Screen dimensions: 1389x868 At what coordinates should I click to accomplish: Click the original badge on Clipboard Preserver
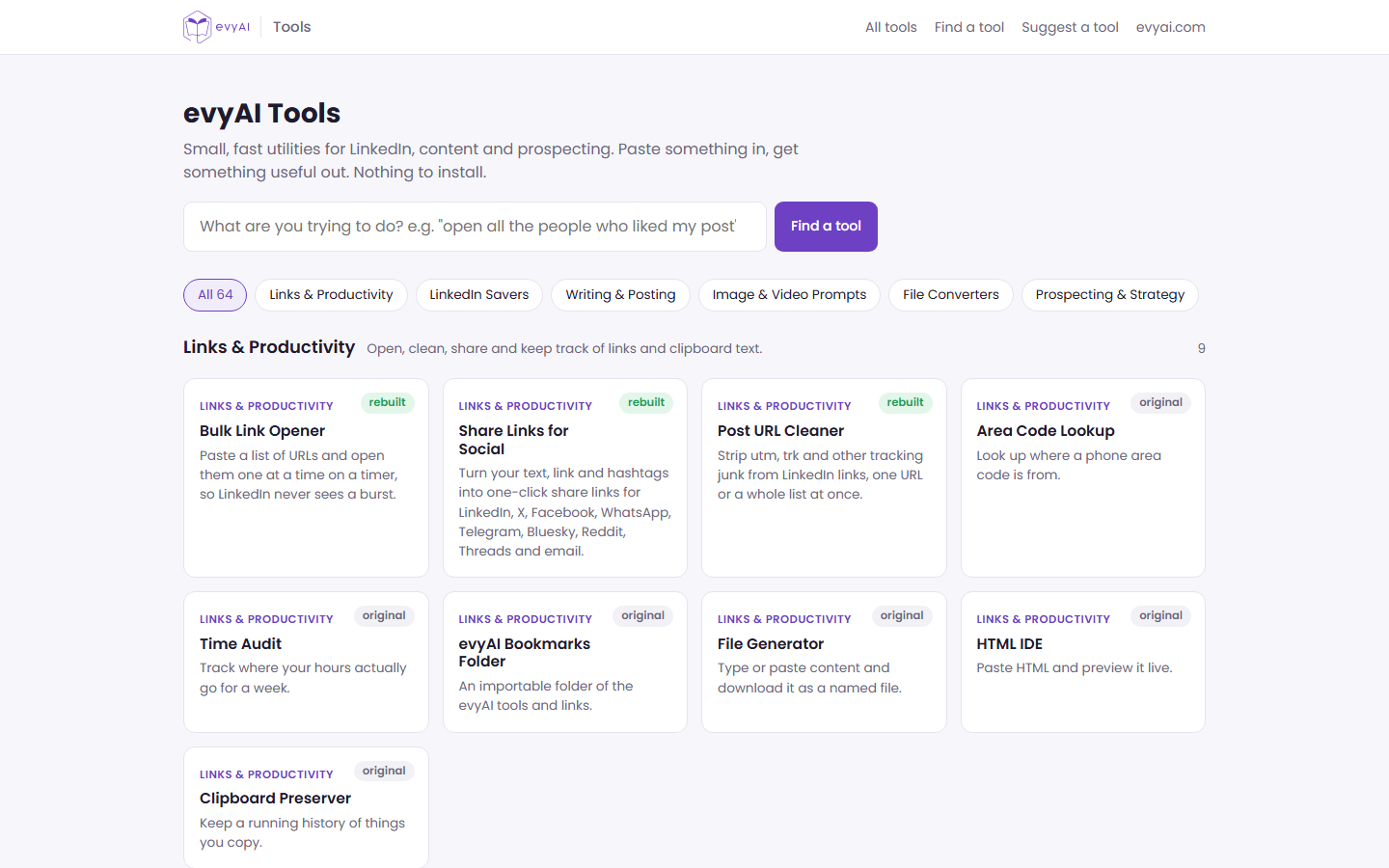pyautogui.click(x=384, y=772)
